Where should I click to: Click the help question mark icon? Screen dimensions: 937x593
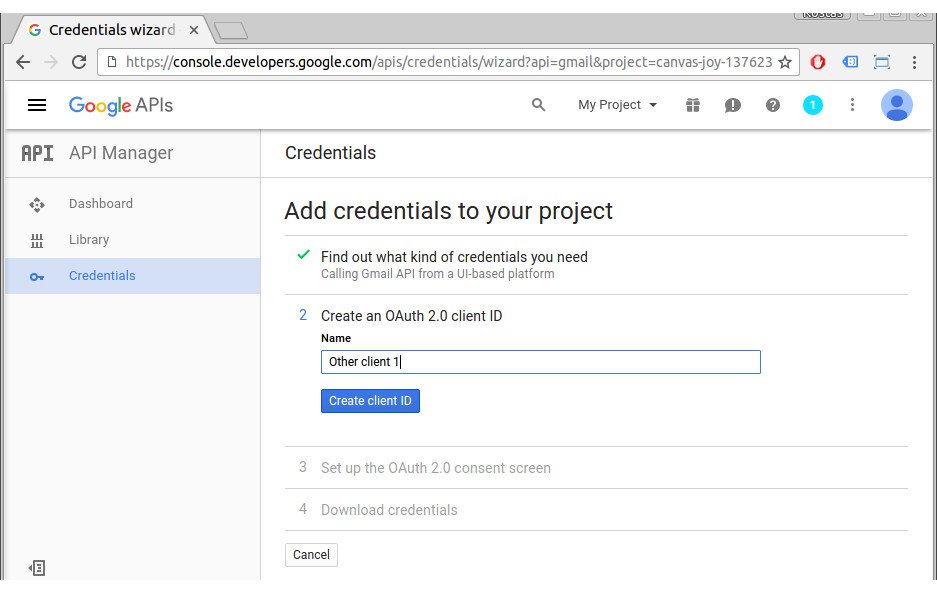(773, 105)
